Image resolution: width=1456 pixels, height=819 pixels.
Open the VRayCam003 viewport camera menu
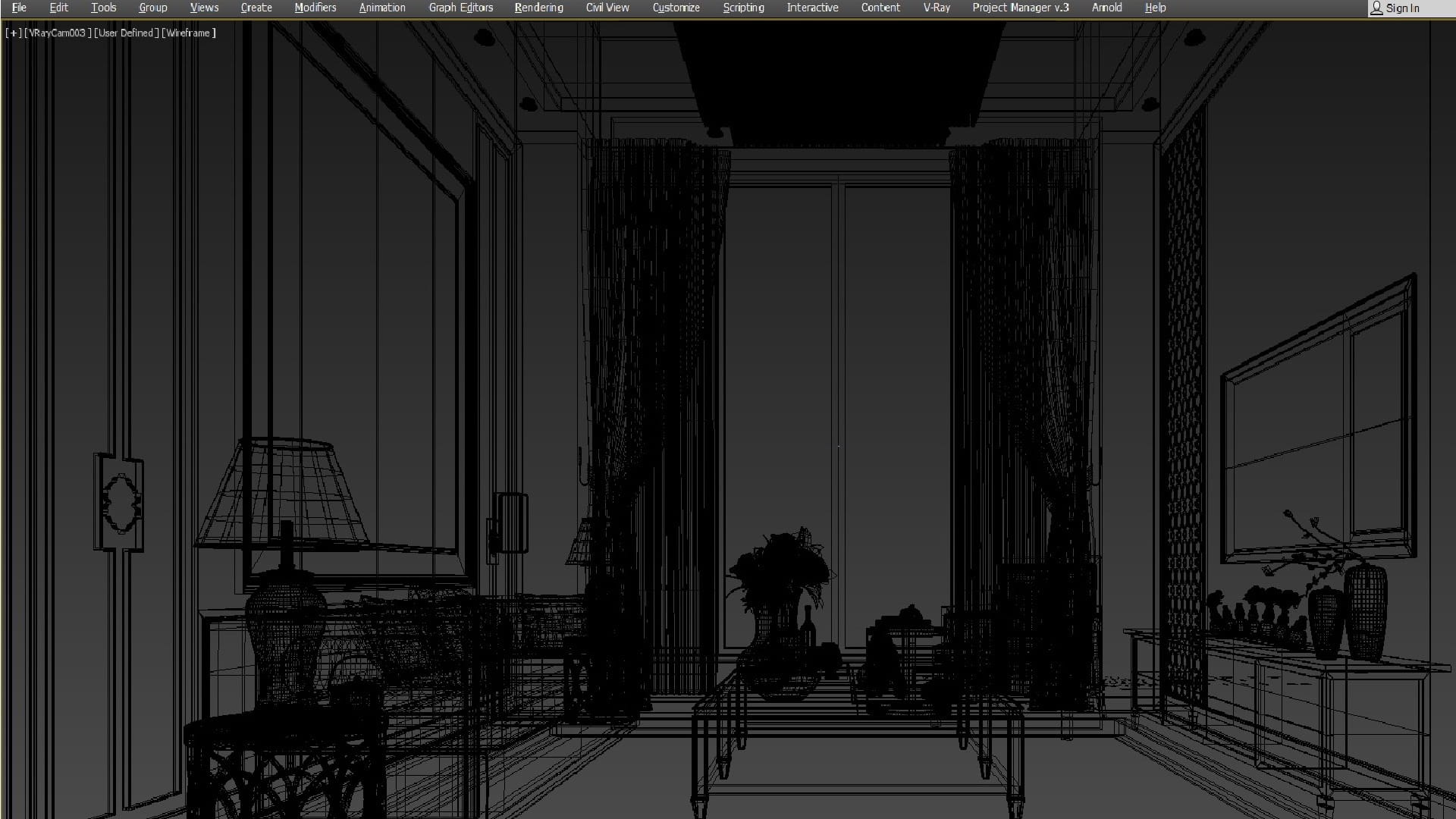pyautogui.click(x=58, y=33)
